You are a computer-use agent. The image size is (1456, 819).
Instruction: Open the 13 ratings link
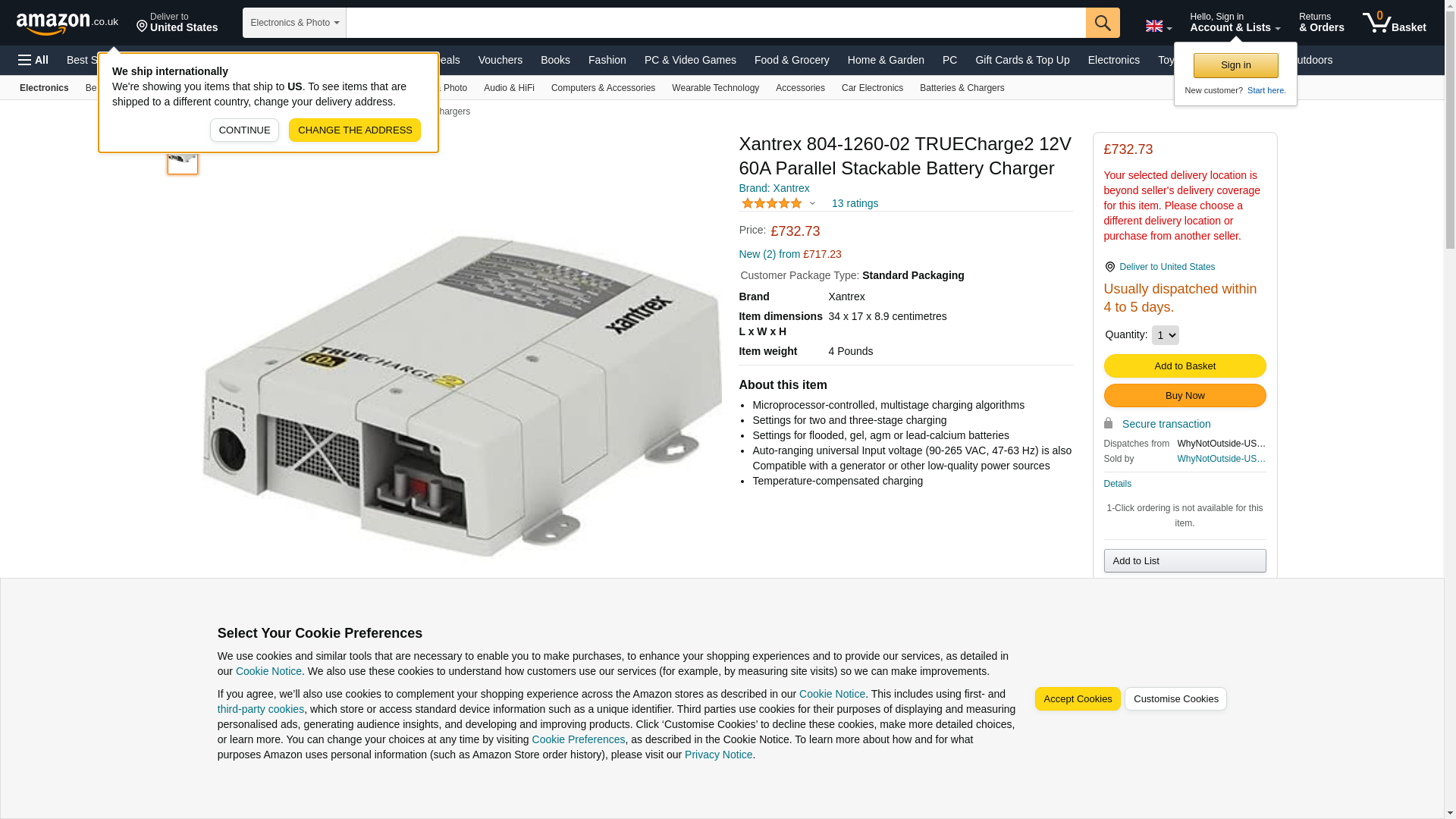pos(855,203)
